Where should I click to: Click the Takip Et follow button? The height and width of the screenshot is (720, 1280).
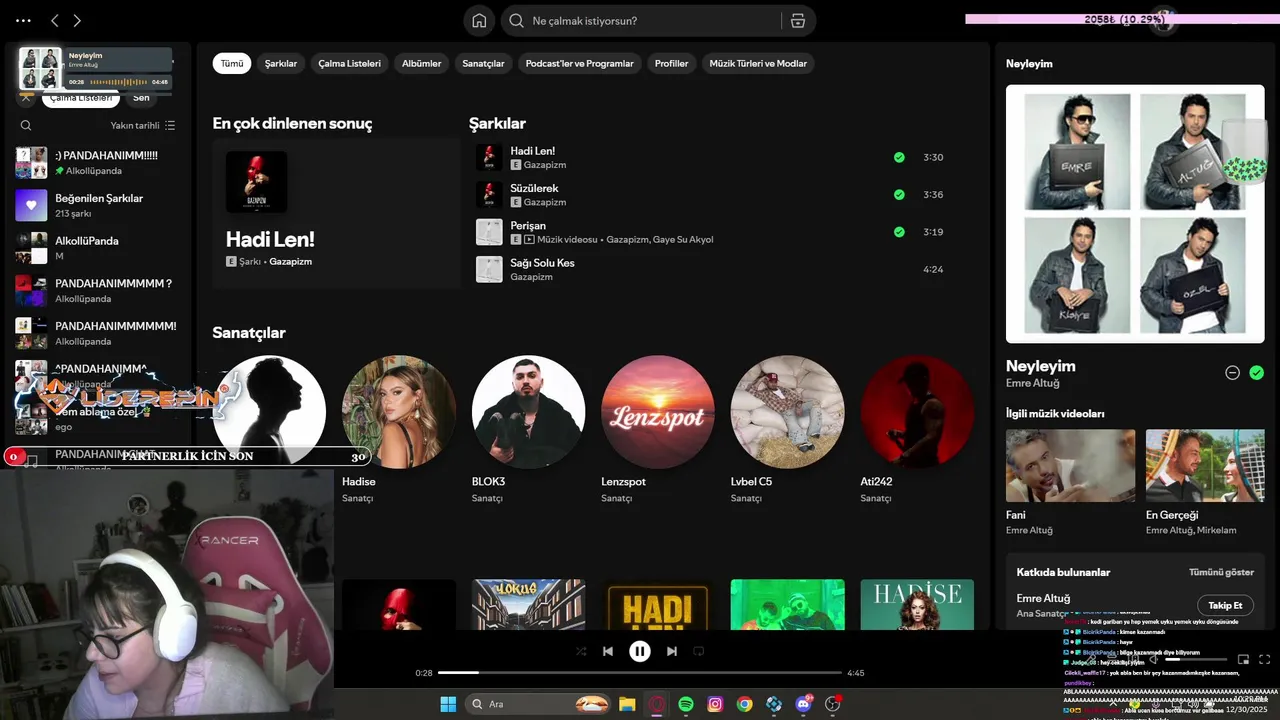click(1225, 605)
